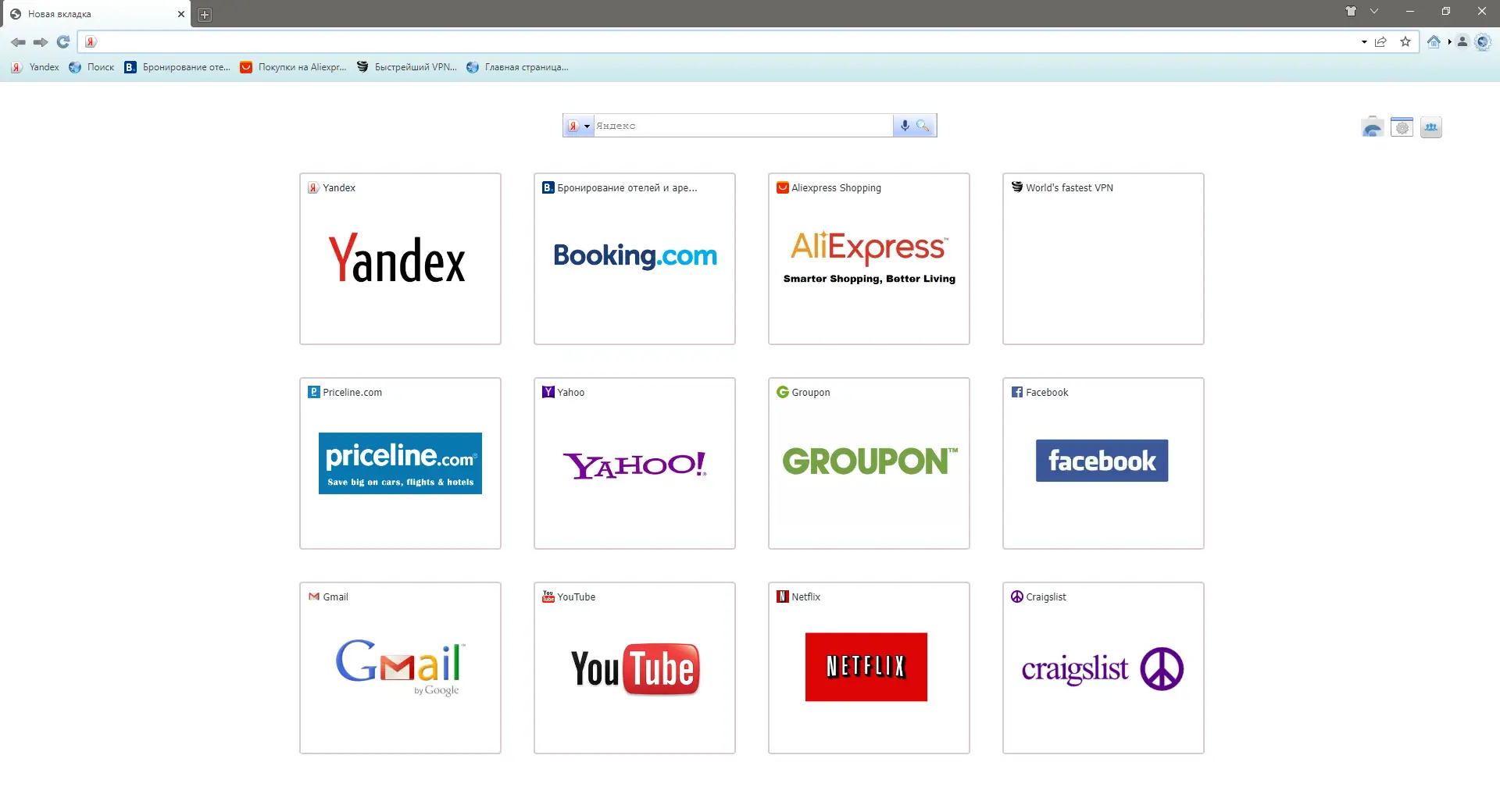Click the share page icon
1500x812 pixels.
click(x=1380, y=42)
